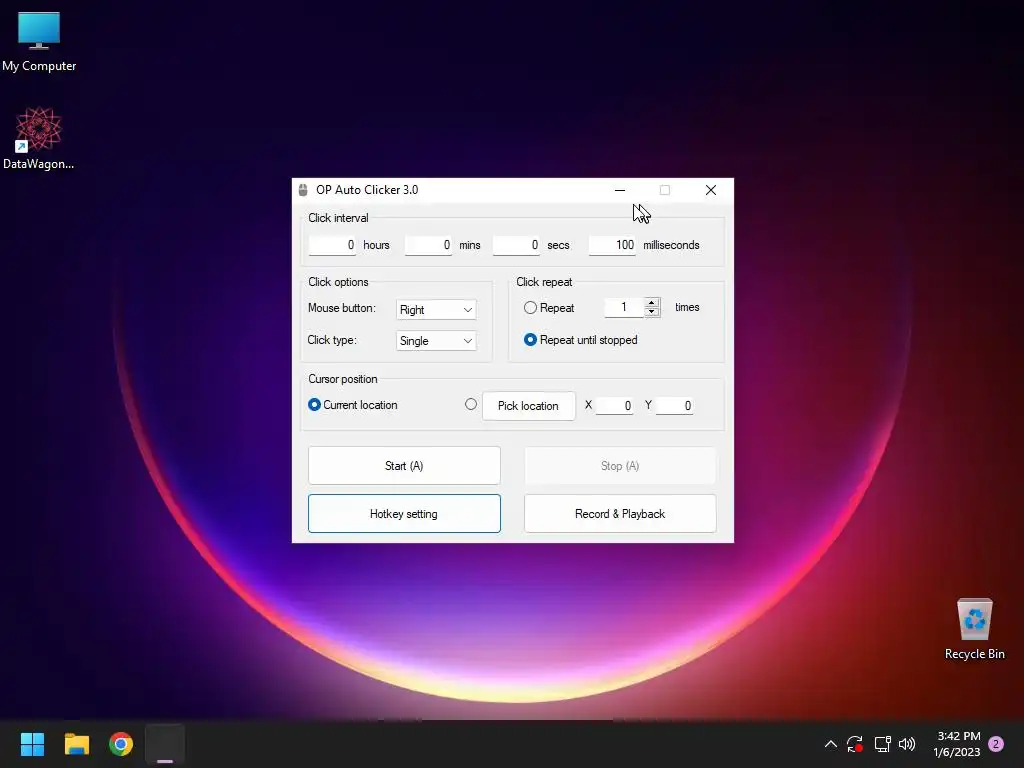Screen dimensions: 1024x768
Task: Open My Computer desktop icon
Action: click(39, 42)
